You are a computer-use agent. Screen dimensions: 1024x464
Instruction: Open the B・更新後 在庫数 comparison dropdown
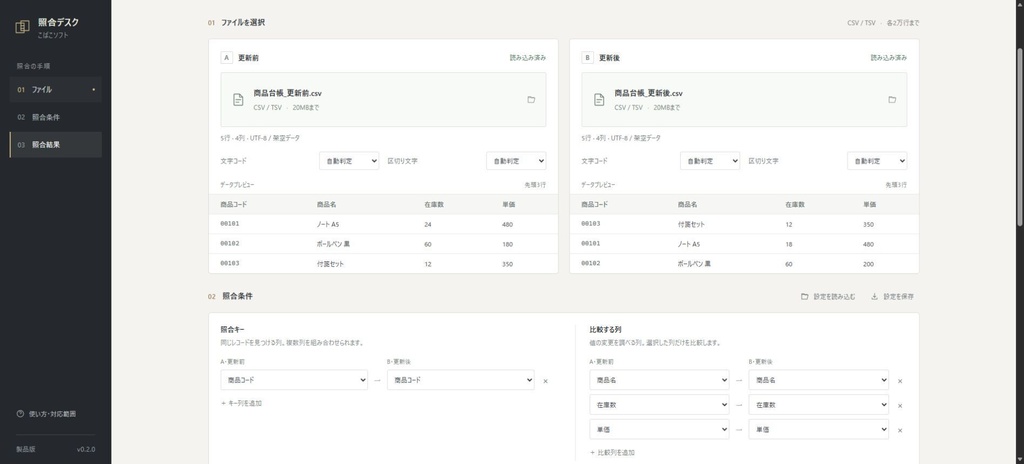[818, 405]
